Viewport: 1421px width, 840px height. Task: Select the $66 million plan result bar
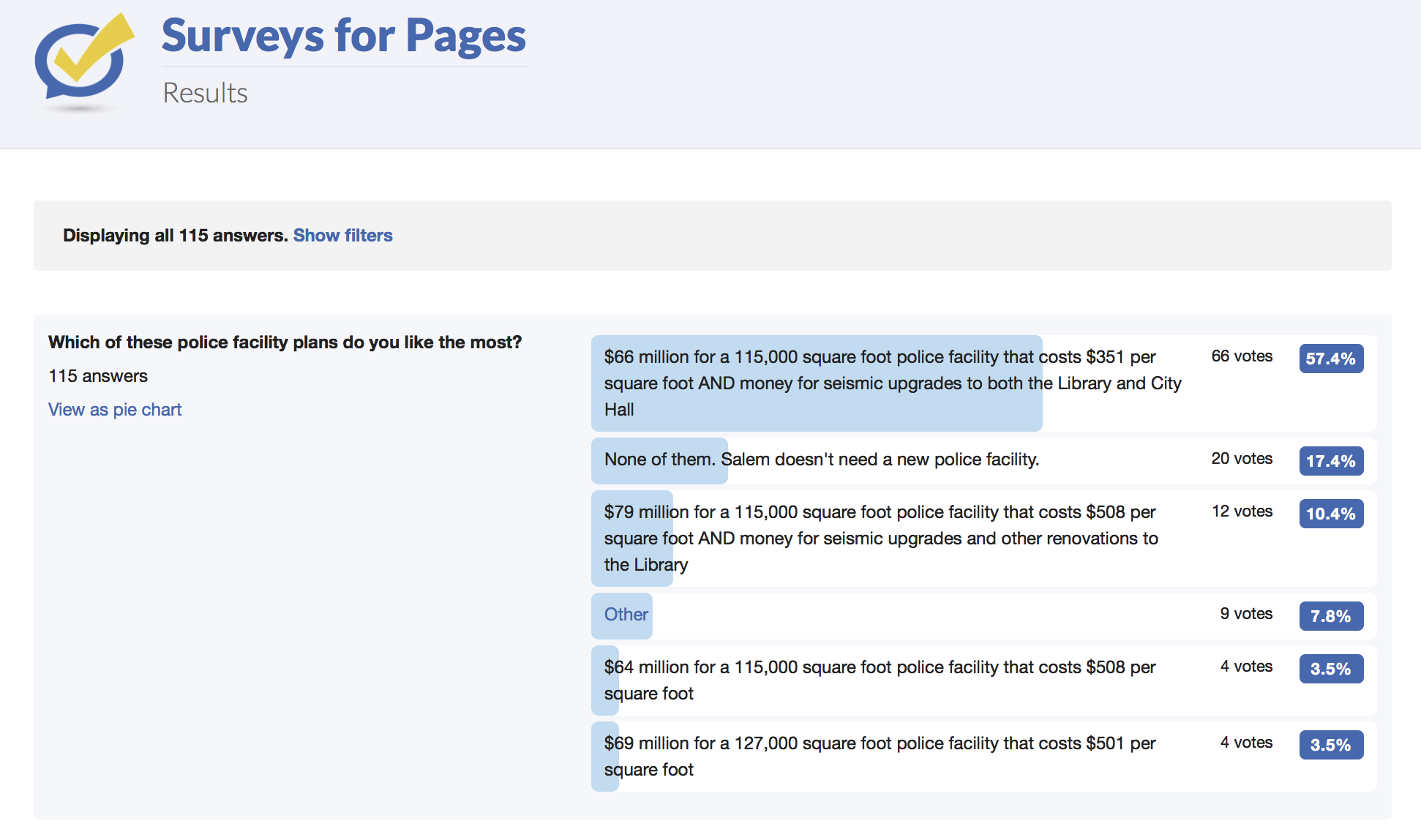[x=816, y=383]
